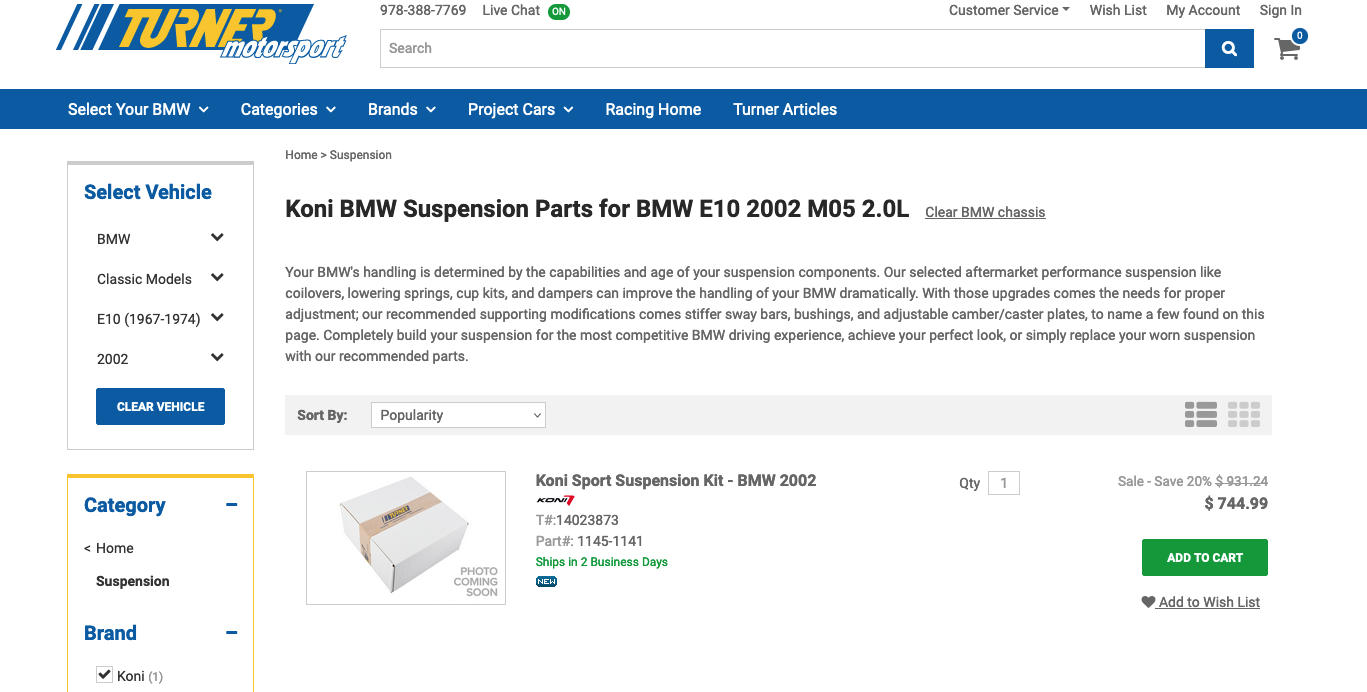Uncheck the Koni brand filter
This screenshot has width=1367, height=692.
[x=104, y=674]
